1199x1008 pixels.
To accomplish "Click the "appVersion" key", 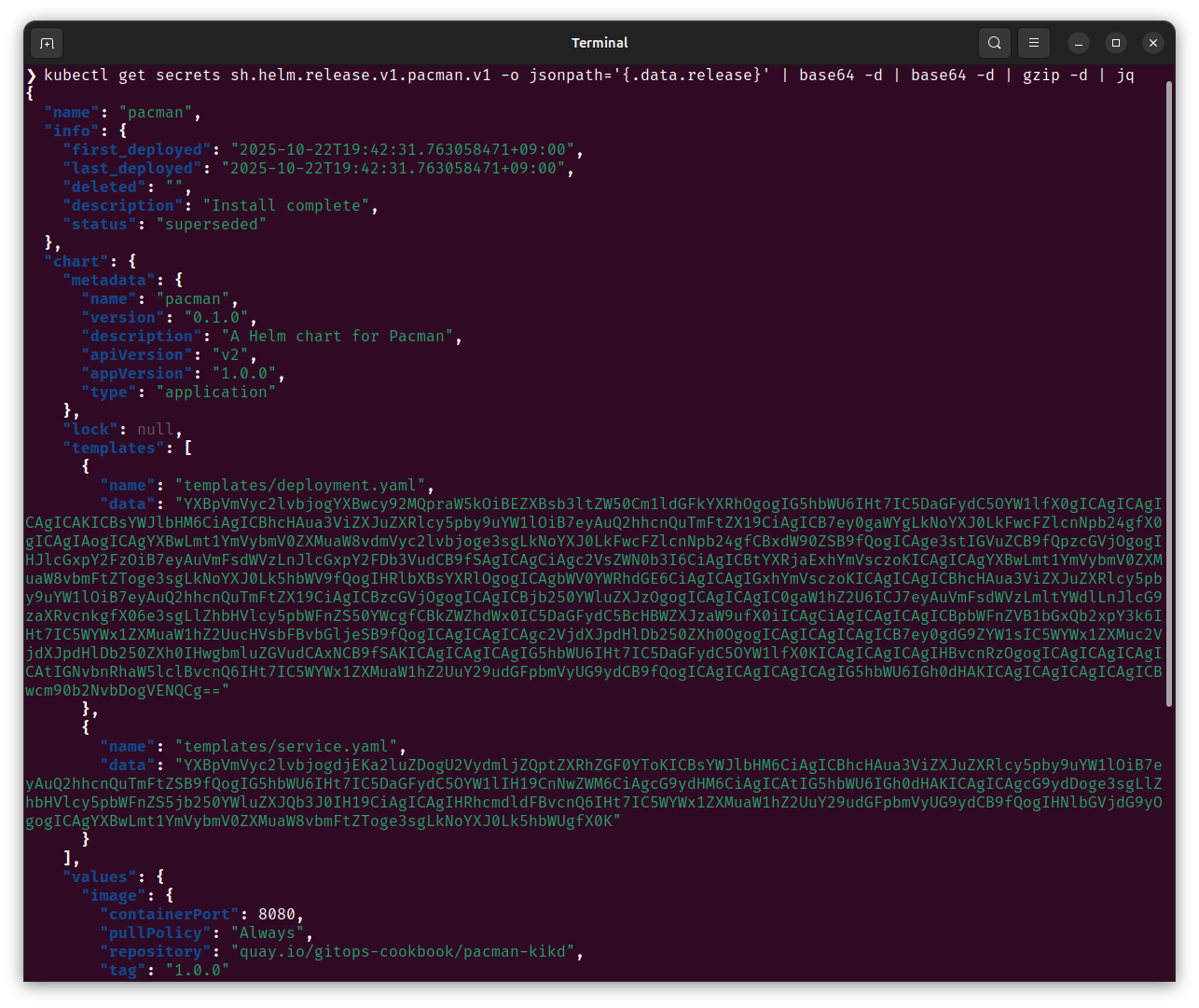I will pyautogui.click(x=137, y=373).
